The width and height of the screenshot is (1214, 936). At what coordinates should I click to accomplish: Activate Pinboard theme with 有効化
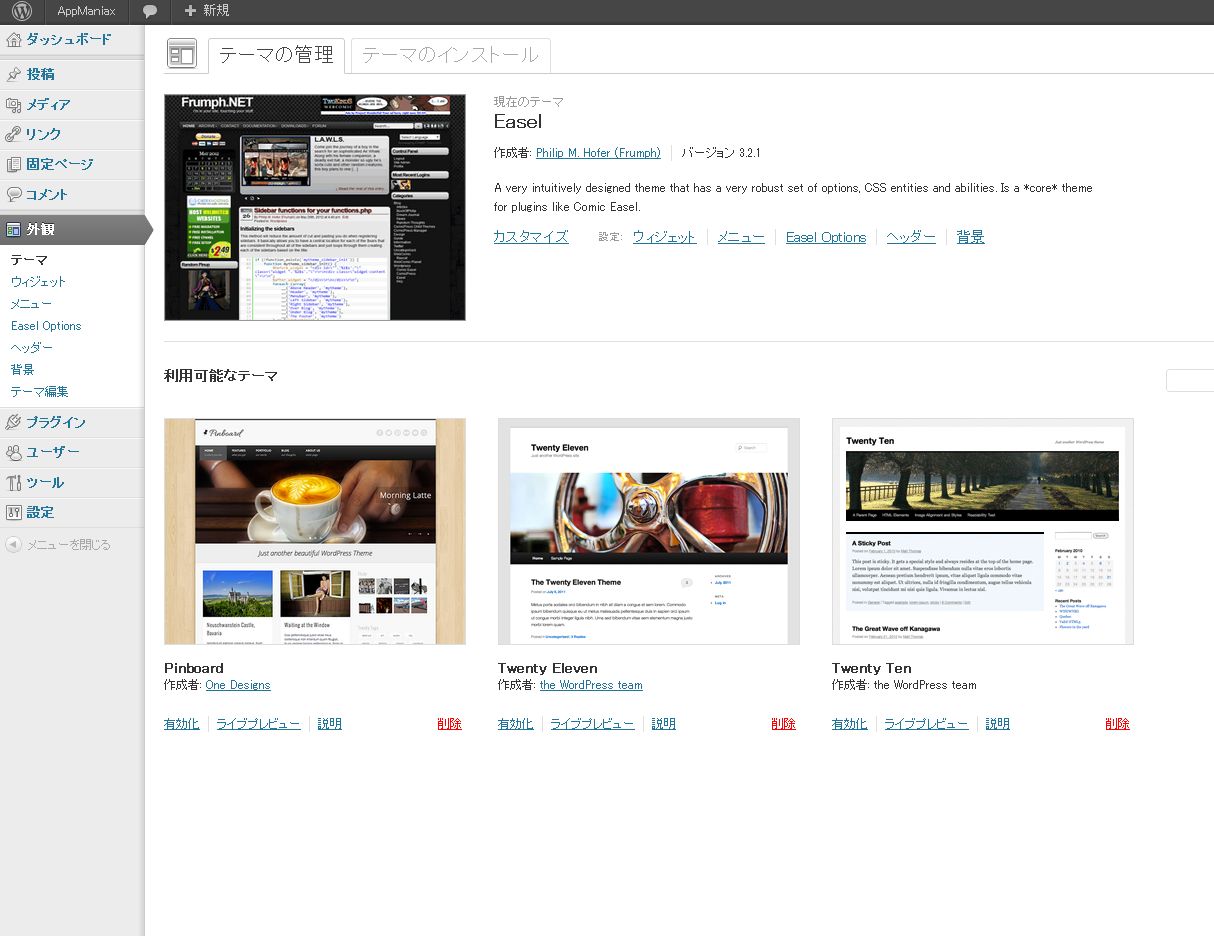click(x=181, y=724)
